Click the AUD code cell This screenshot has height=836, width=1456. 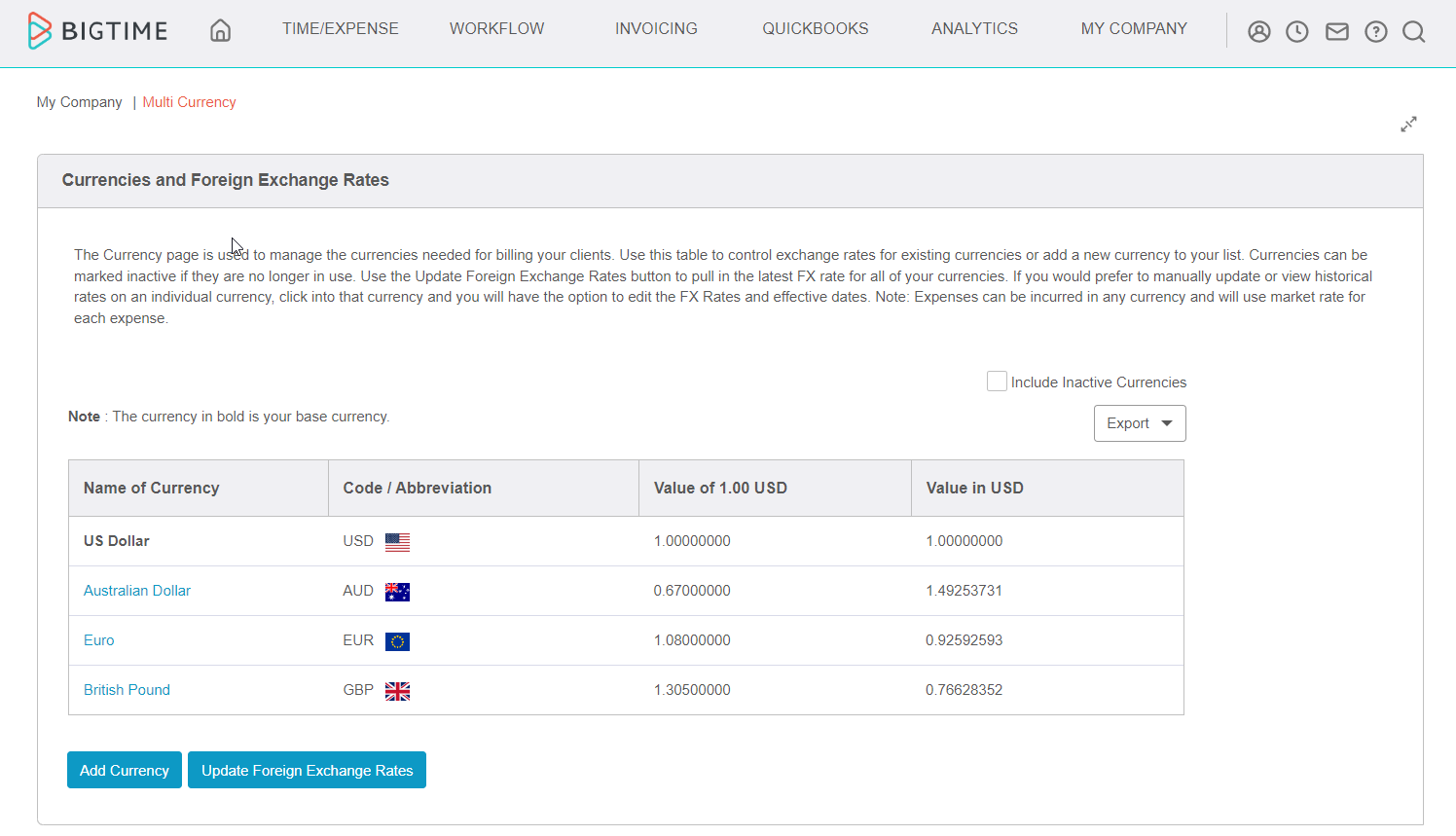tap(358, 591)
